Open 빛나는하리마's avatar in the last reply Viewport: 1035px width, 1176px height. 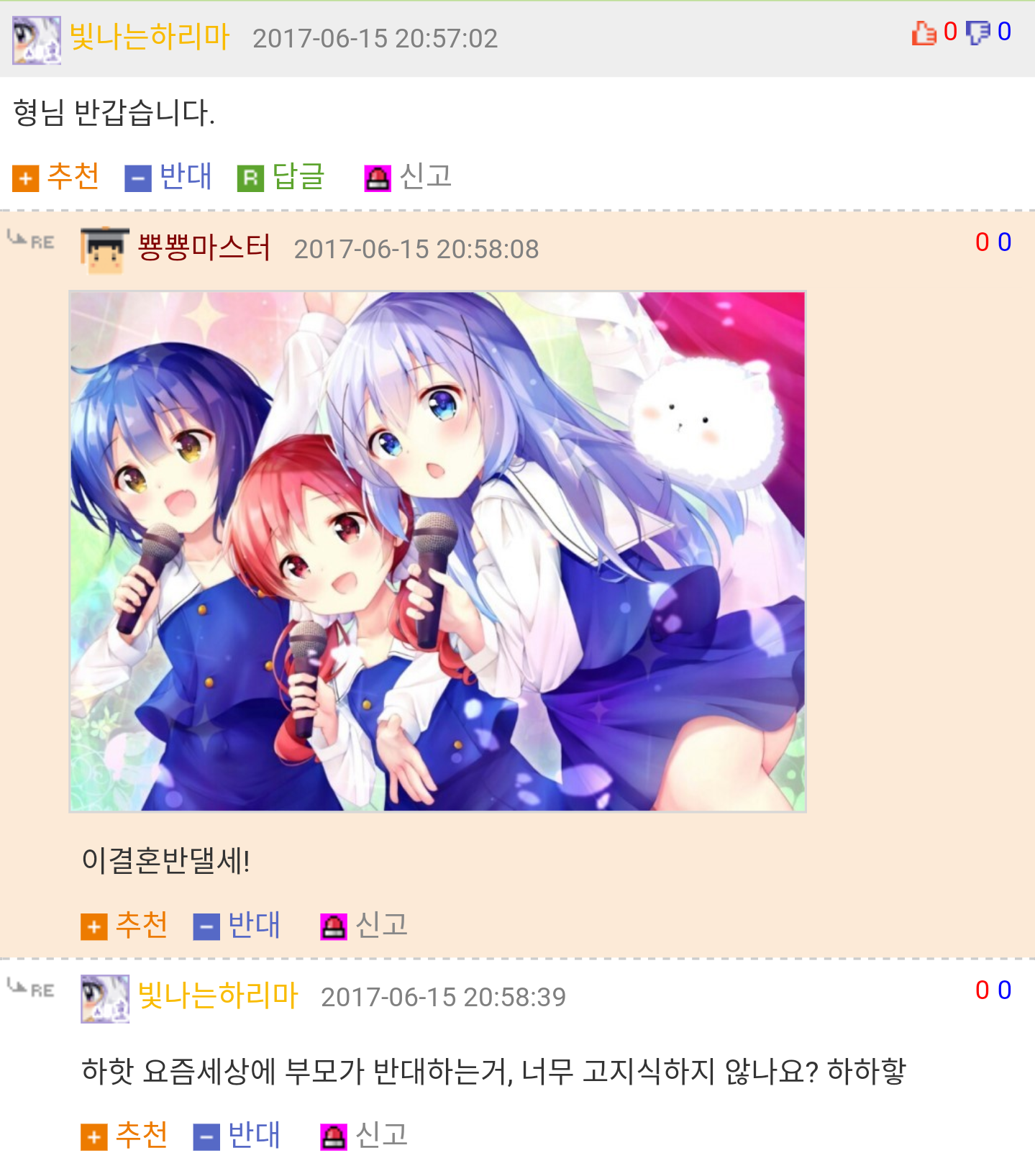pyautogui.click(x=105, y=999)
